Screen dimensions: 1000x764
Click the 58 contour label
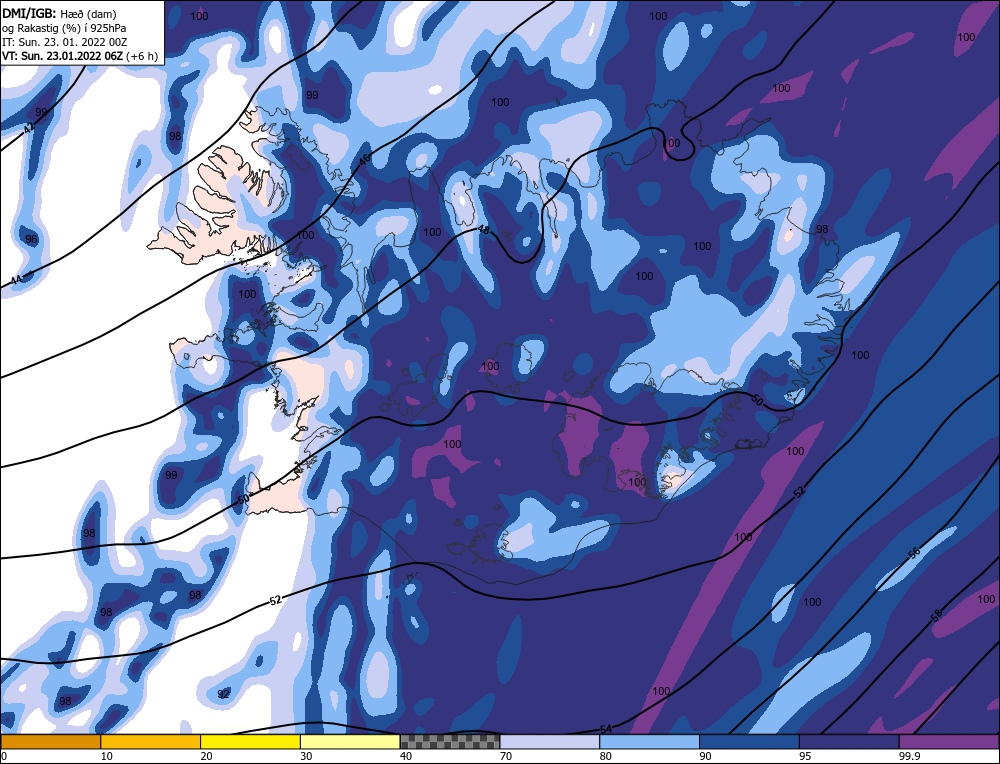click(x=936, y=615)
